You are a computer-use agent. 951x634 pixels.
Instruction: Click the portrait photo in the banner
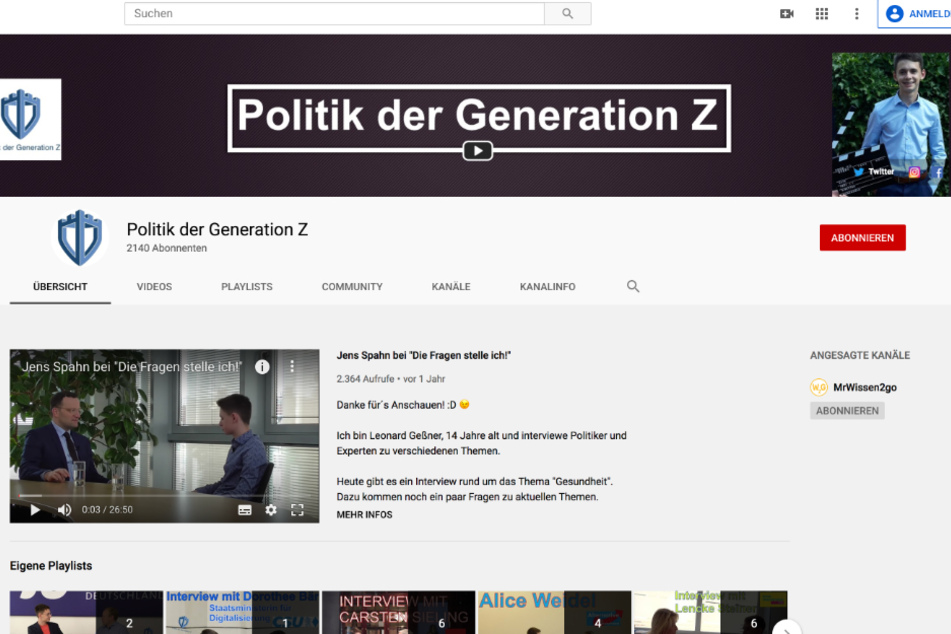pyautogui.click(x=891, y=124)
